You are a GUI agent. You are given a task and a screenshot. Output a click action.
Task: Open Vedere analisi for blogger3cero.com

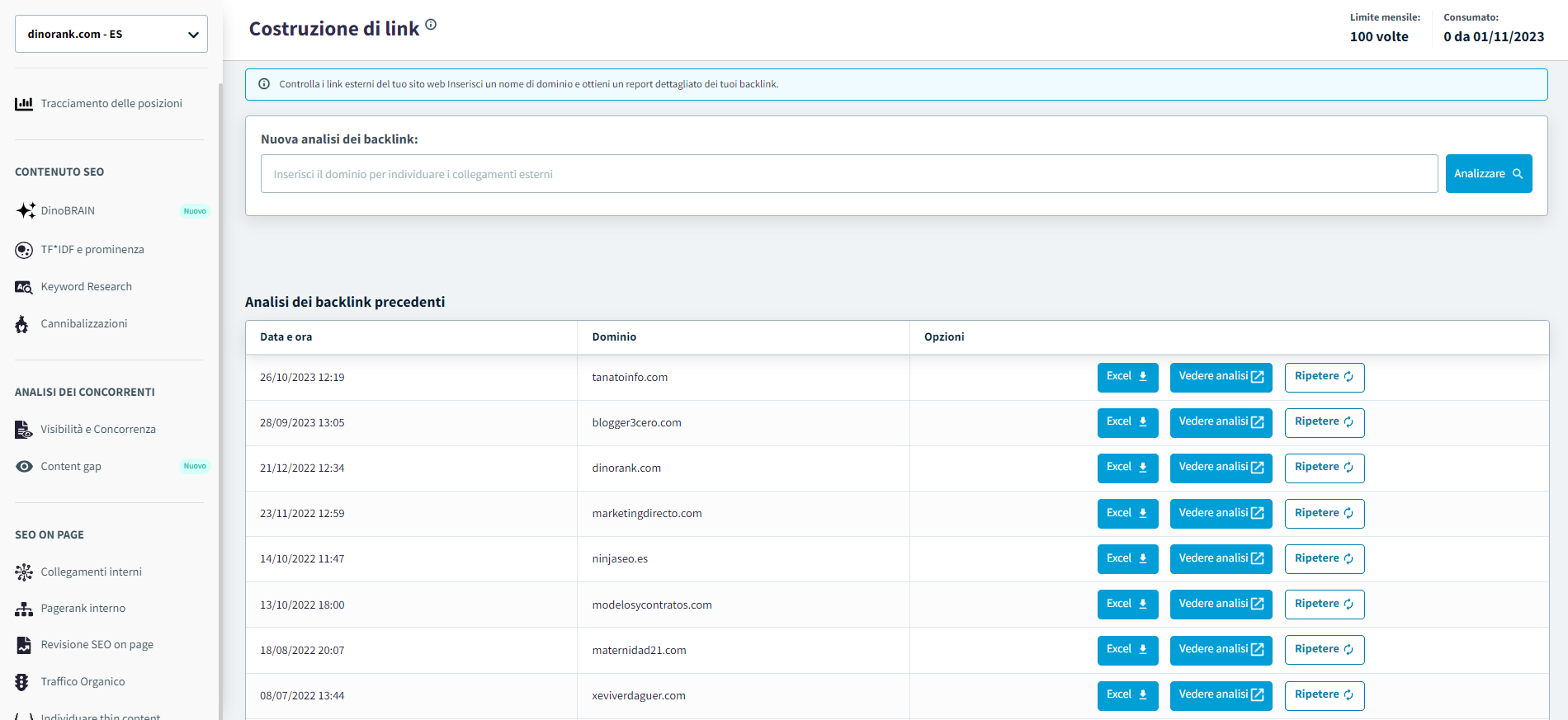[x=1221, y=422]
